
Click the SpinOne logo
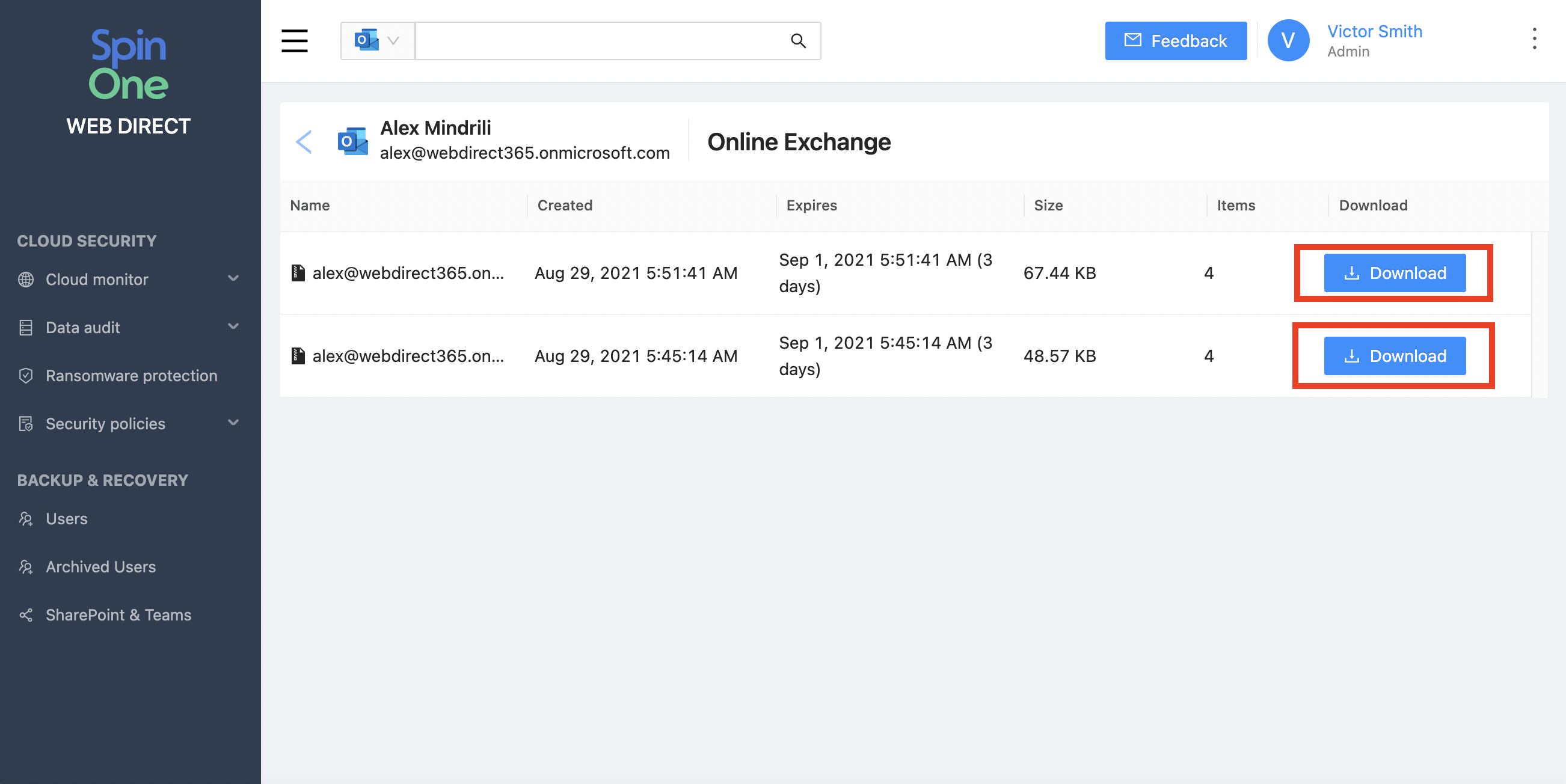pyautogui.click(x=128, y=64)
